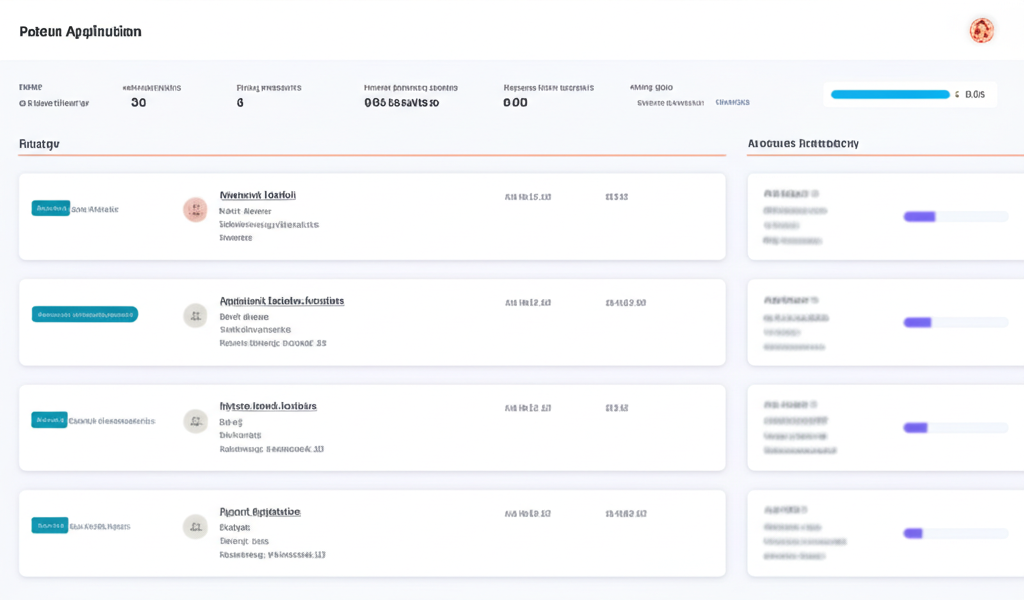
Task: Click the grey avatar beside "fnlyste.Icowd.Ioxibars"
Action: click(195, 421)
